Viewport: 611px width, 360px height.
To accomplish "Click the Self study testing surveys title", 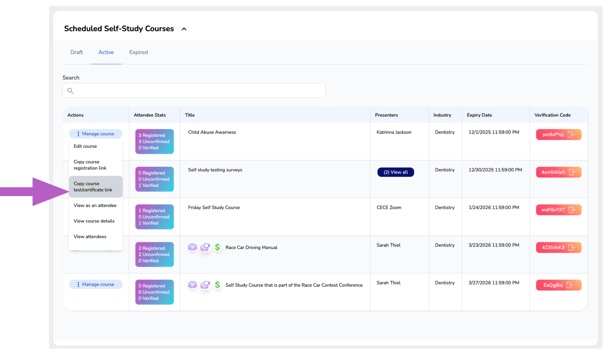I will [215, 170].
